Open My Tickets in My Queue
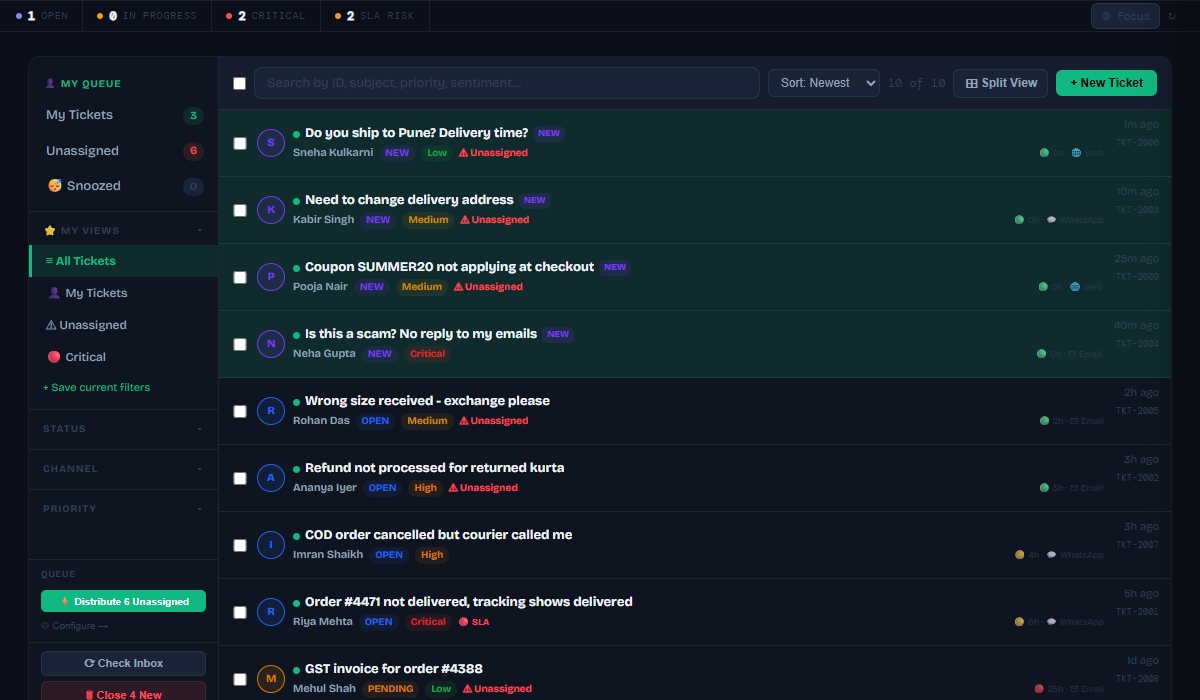1200x700 pixels. [x=124, y=115]
